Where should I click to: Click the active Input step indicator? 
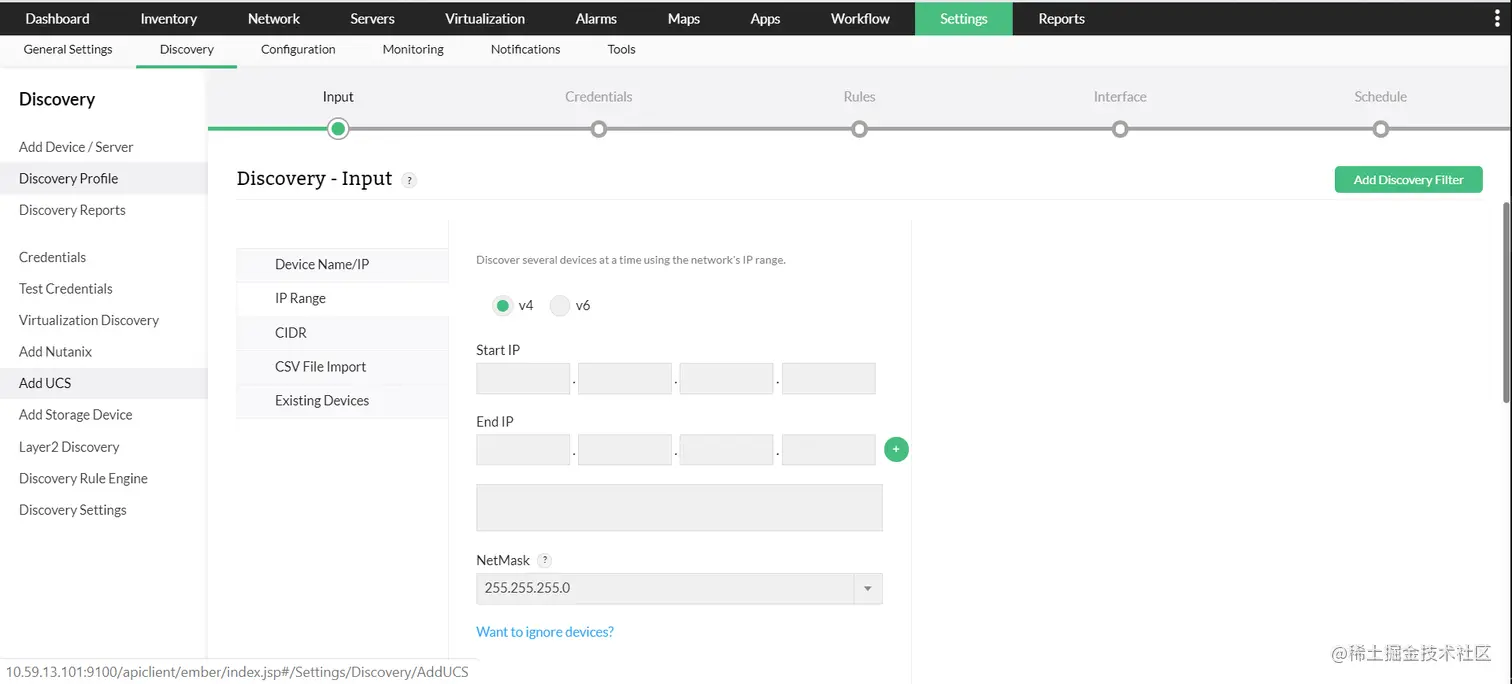[x=337, y=129]
